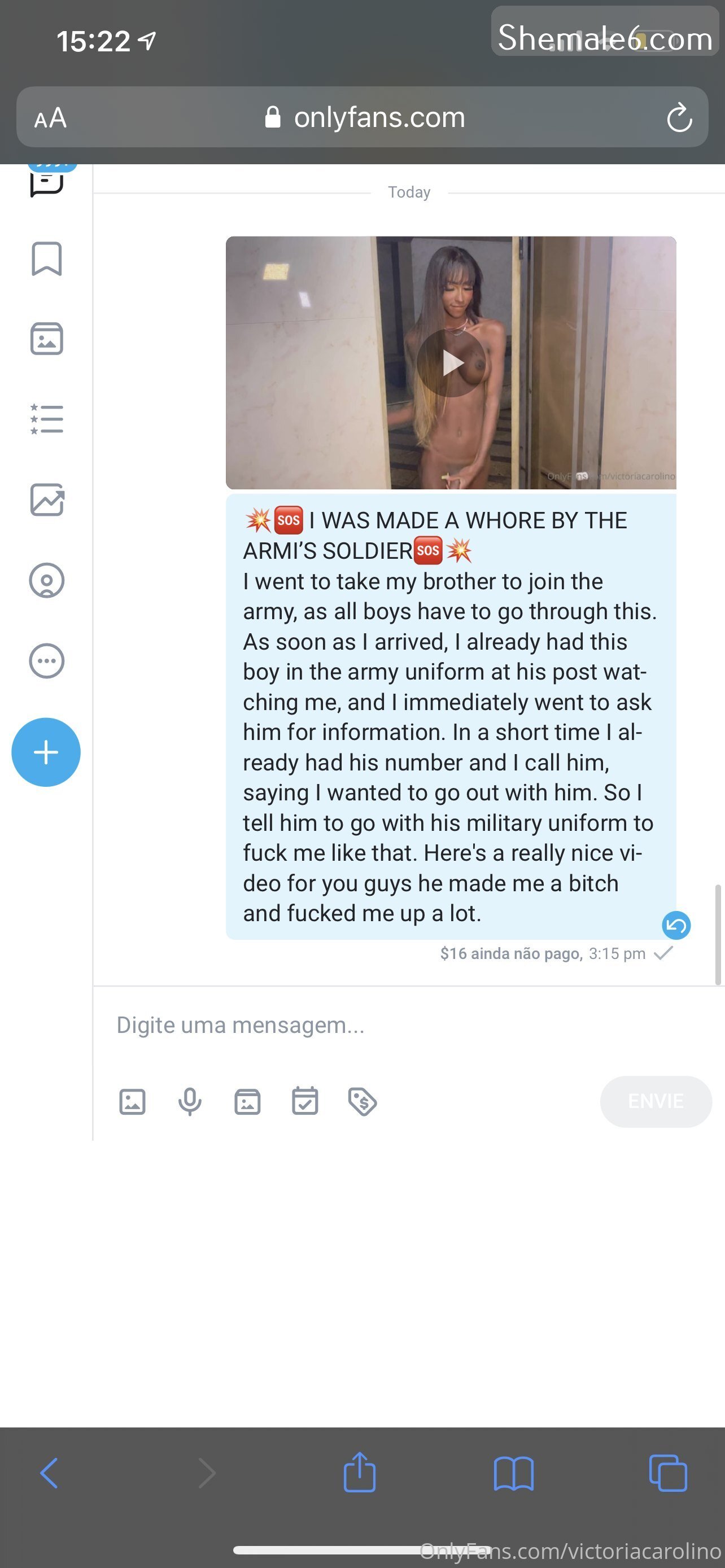This screenshot has height=1568, width=725.
Task: Focus the 'Digite uma mensagem...' input field
Action: tap(408, 1025)
